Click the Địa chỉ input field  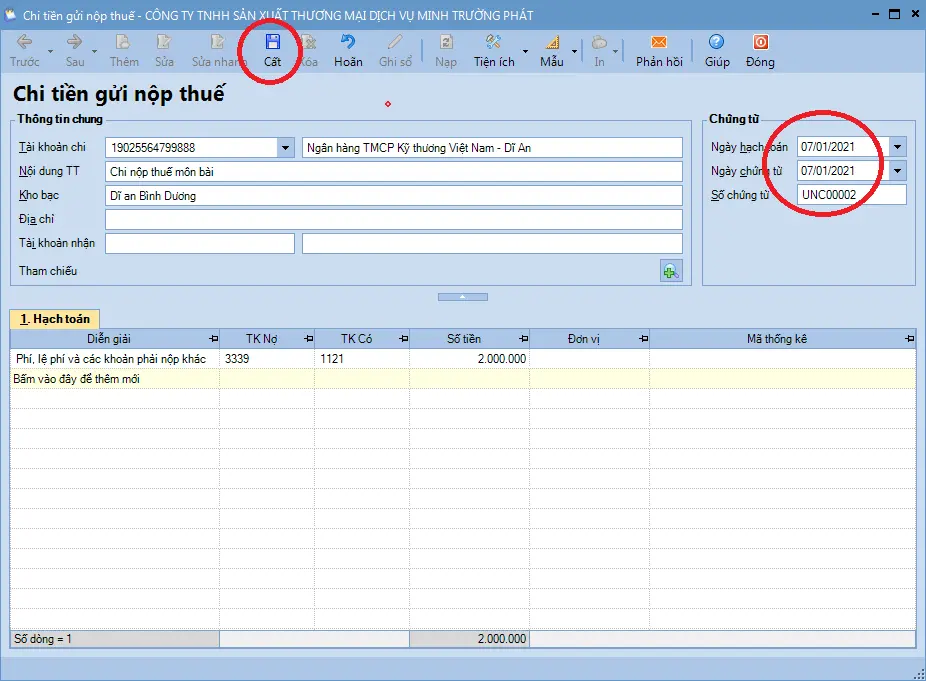(x=393, y=220)
